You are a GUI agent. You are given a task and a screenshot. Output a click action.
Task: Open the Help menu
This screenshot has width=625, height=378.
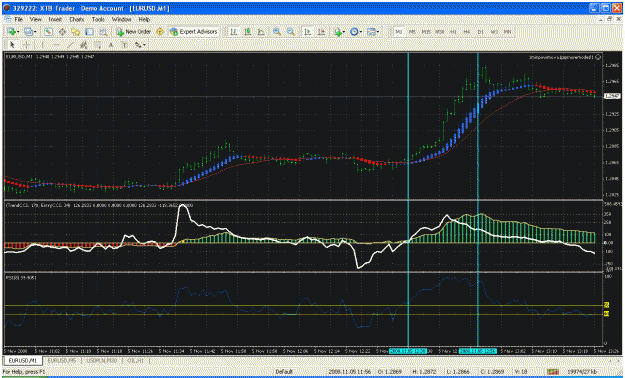click(x=144, y=19)
